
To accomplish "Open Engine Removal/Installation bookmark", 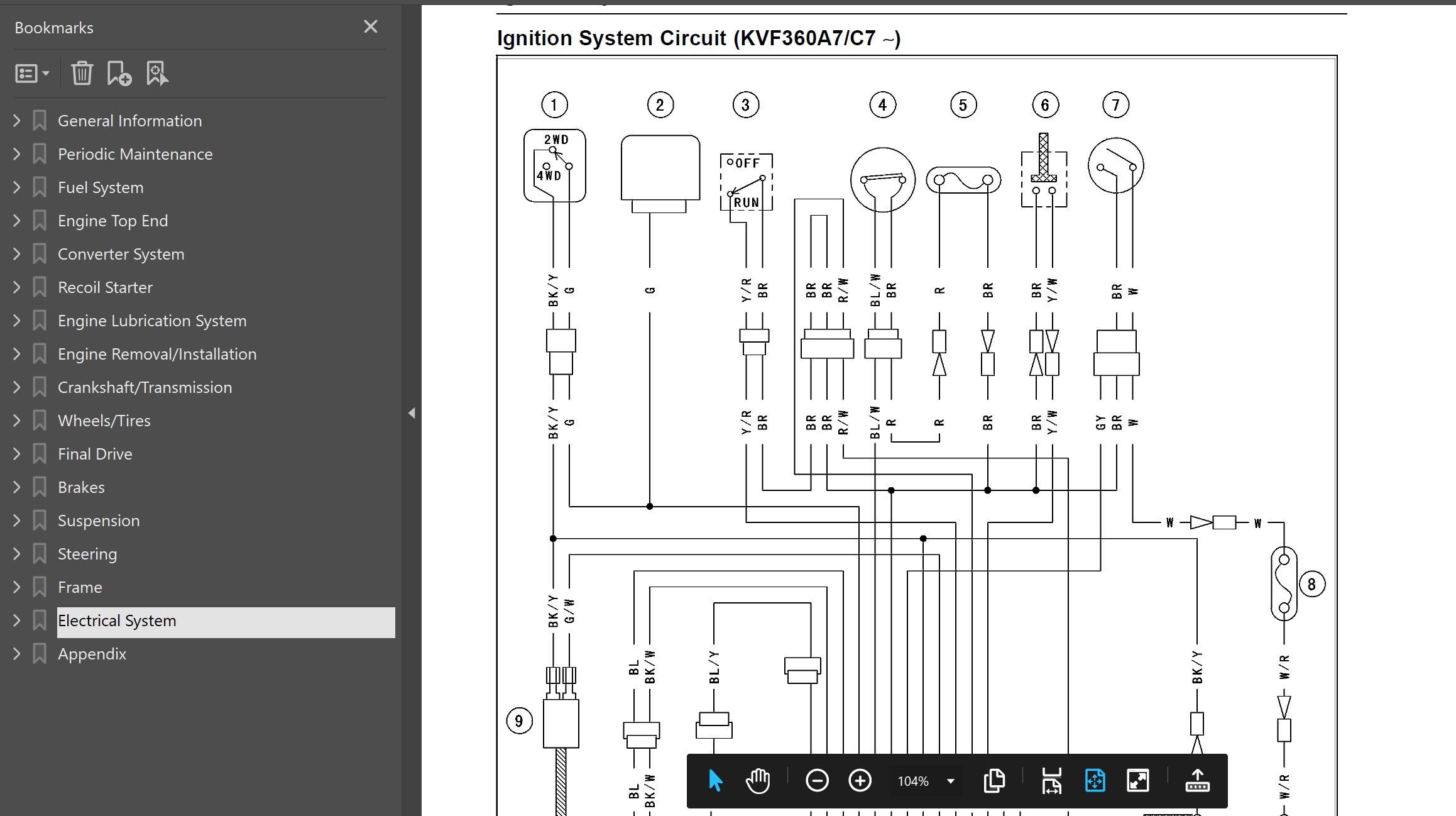I will click(x=157, y=354).
